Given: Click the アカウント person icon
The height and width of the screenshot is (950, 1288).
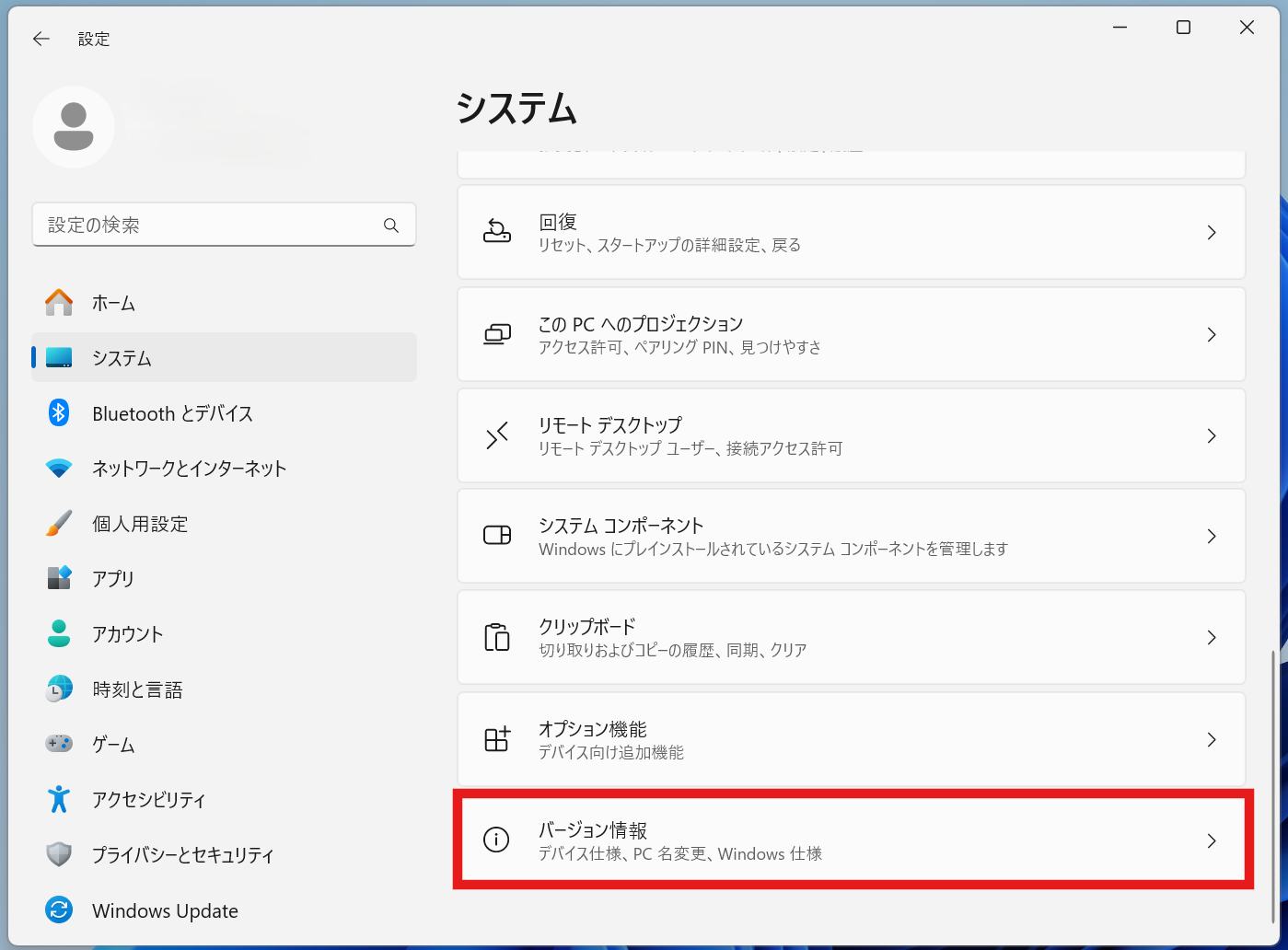Looking at the screenshot, I should coord(59,633).
